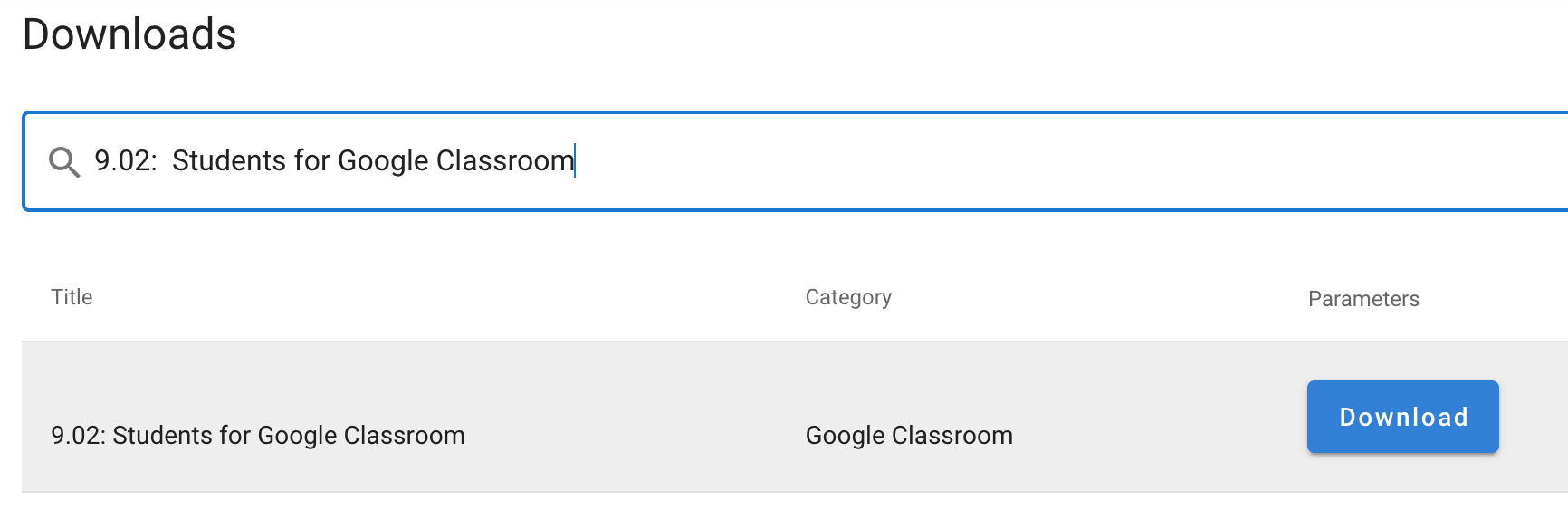1568x520 pixels.
Task: Click '9.02:' at start of search query
Action: pyautogui.click(x=126, y=160)
